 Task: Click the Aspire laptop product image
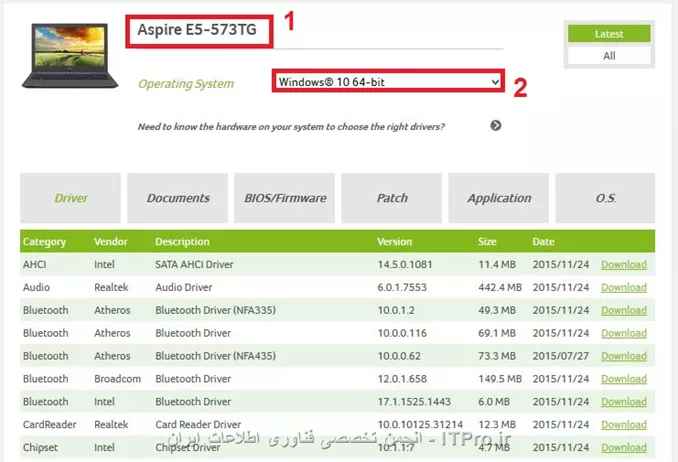[70, 56]
